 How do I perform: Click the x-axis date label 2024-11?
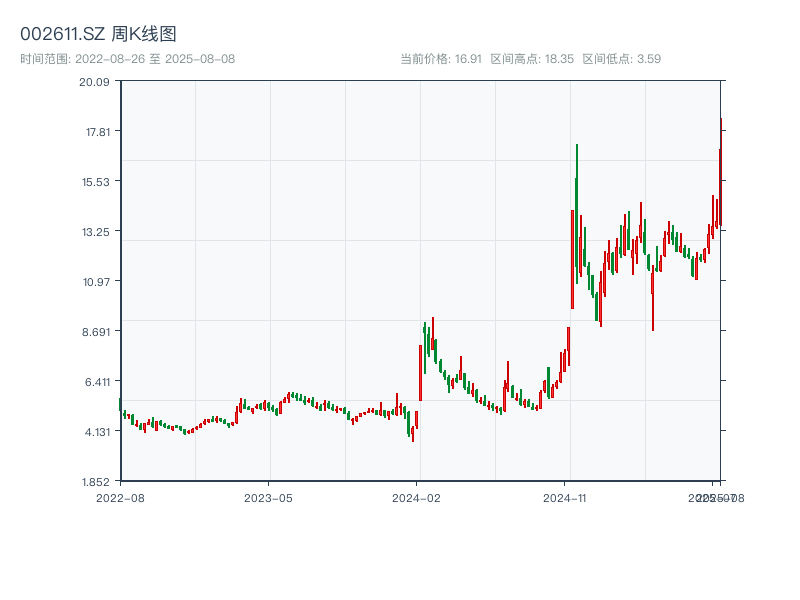pos(564,498)
